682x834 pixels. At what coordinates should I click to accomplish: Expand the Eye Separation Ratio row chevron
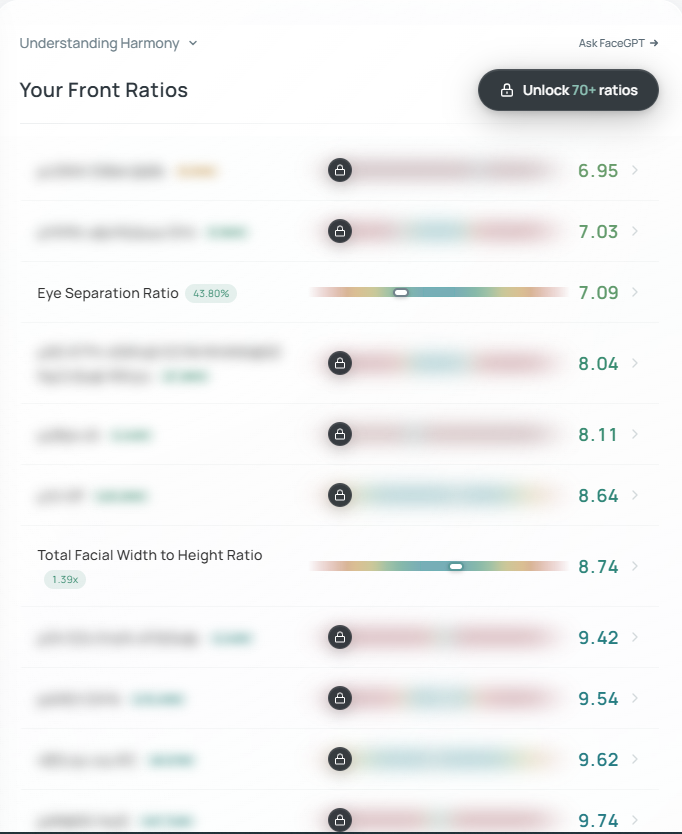click(x=635, y=292)
